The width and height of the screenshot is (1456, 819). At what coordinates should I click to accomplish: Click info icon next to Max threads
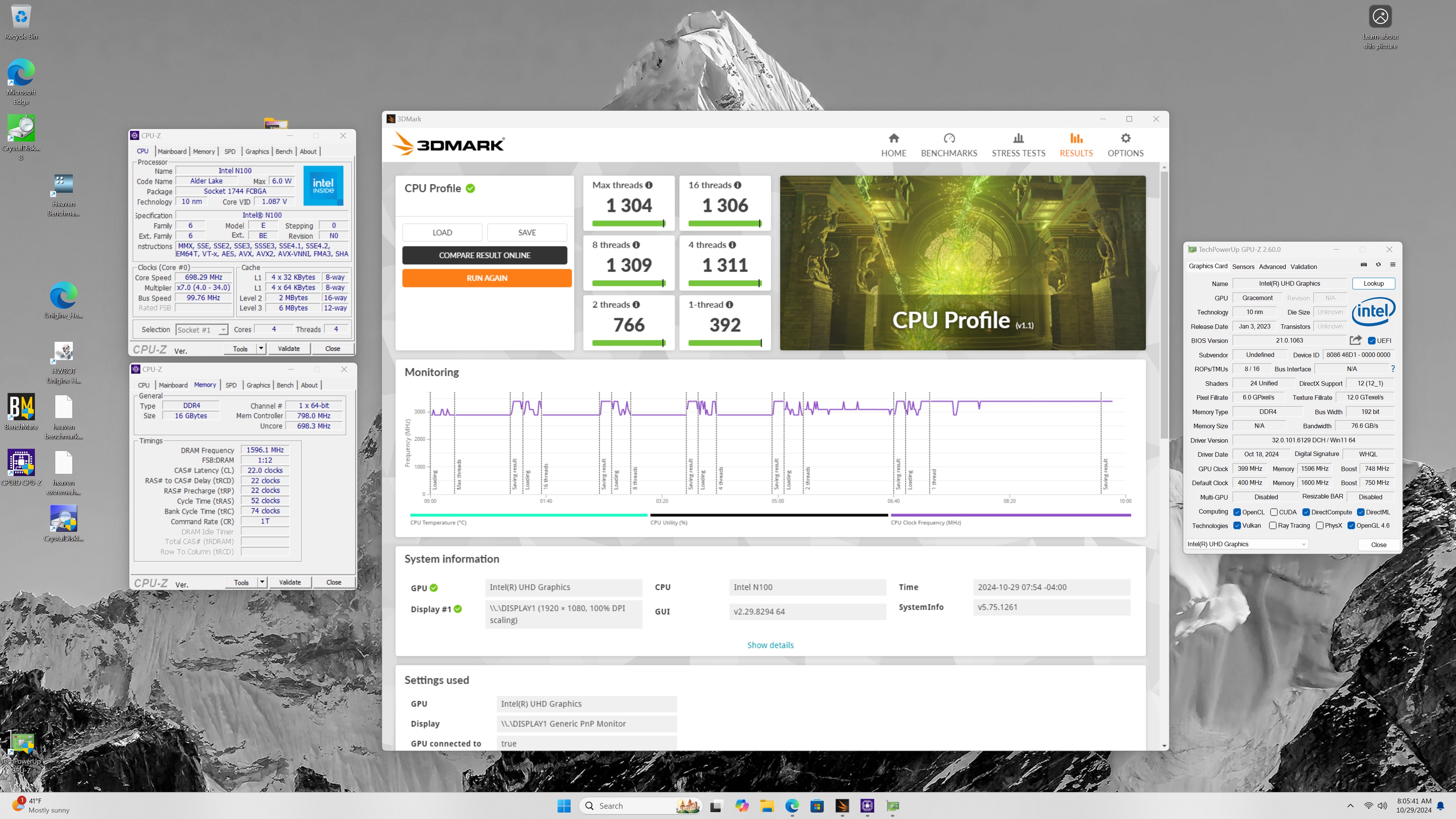pyautogui.click(x=649, y=185)
